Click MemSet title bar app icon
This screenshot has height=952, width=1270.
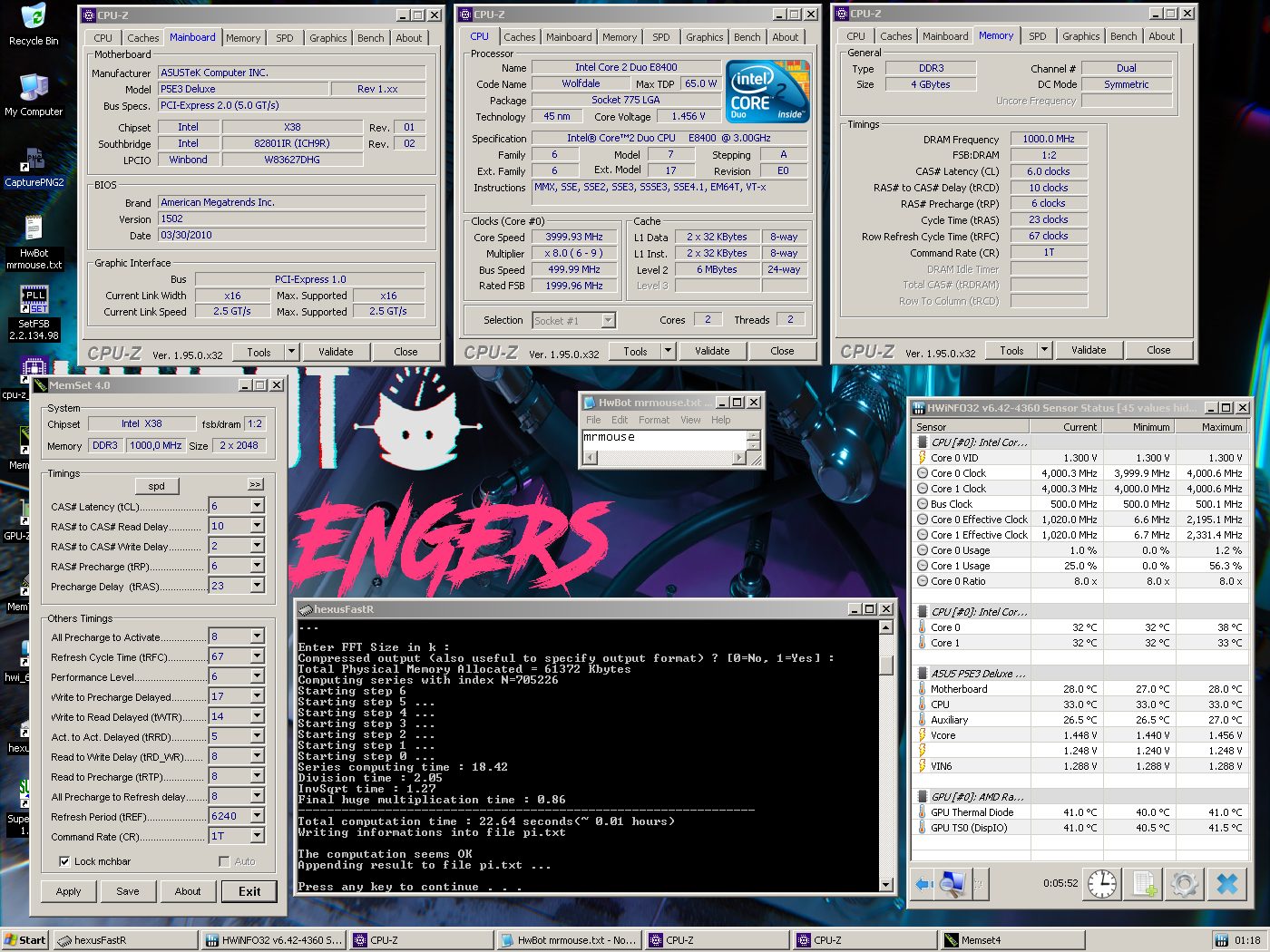(x=41, y=385)
